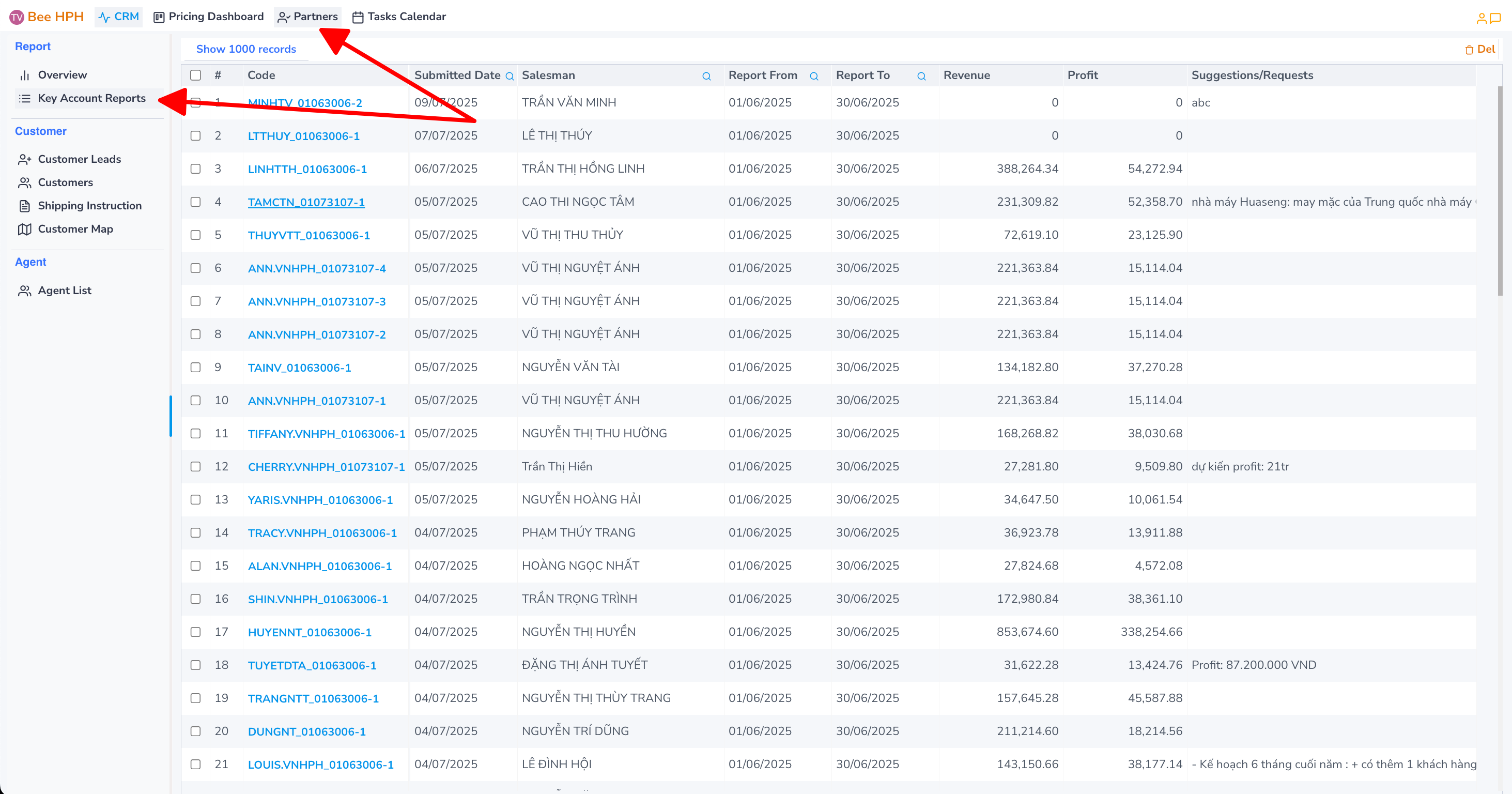The width and height of the screenshot is (1512, 794).
Task: Open the Tasks Calendar tab
Action: tap(399, 17)
